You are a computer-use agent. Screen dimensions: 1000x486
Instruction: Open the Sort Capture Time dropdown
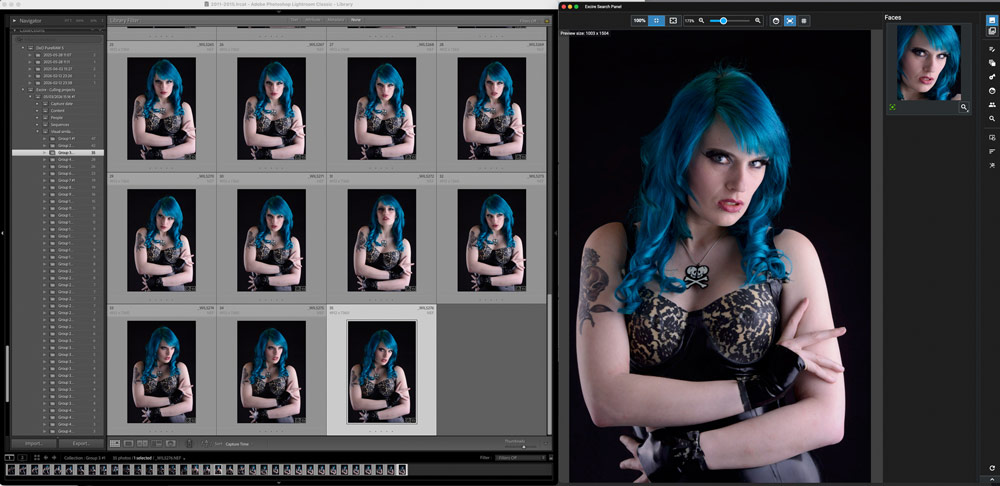237,444
